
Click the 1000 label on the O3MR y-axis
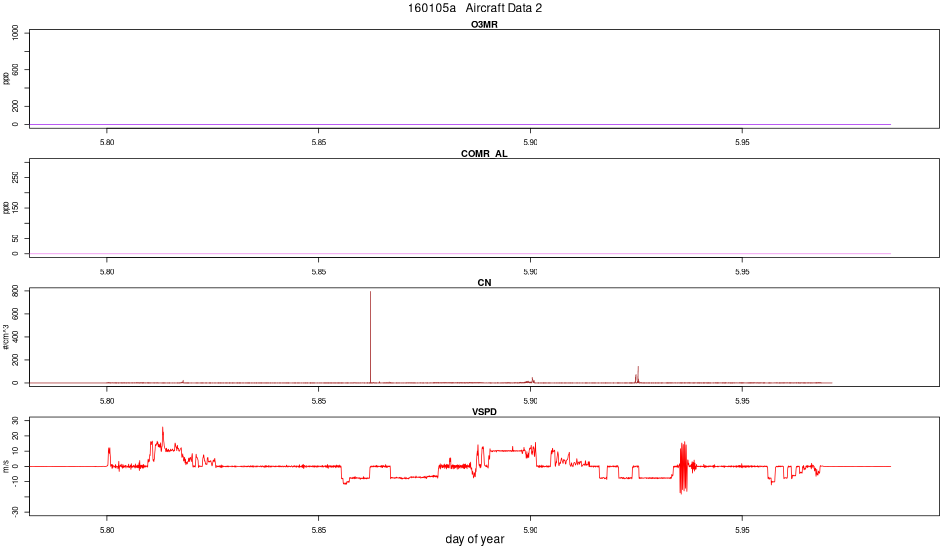coord(15,33)
